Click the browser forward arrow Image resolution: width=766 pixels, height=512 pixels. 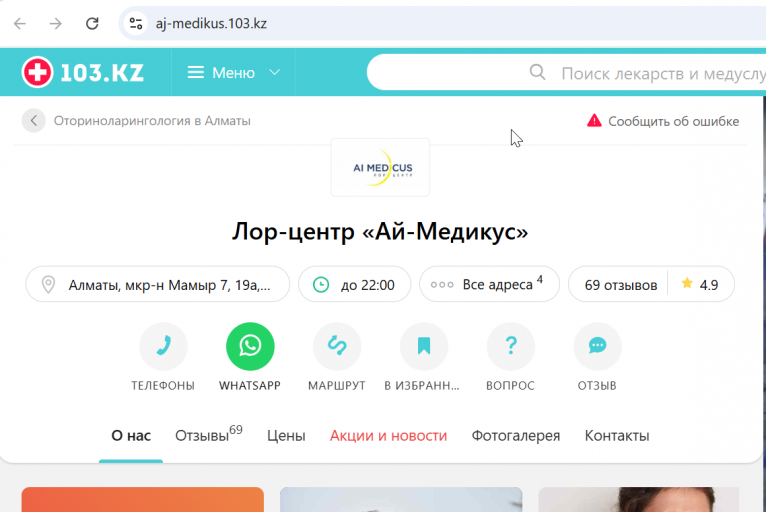(56, 23)
